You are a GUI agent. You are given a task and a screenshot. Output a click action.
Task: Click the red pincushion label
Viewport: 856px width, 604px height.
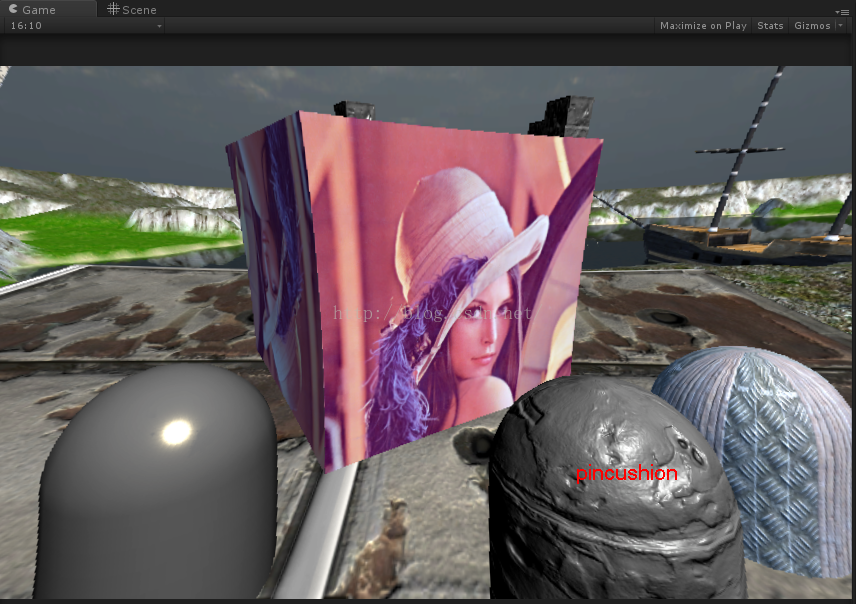(x=626, y=473)
